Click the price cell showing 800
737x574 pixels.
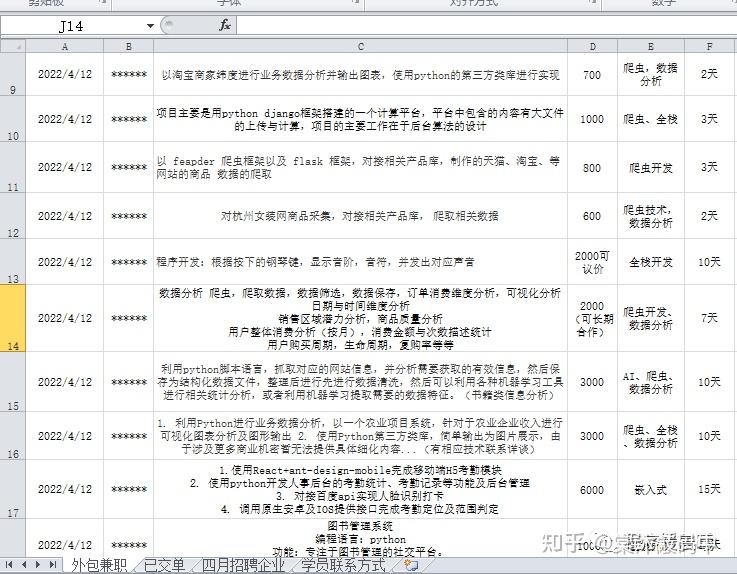point(592,167)
